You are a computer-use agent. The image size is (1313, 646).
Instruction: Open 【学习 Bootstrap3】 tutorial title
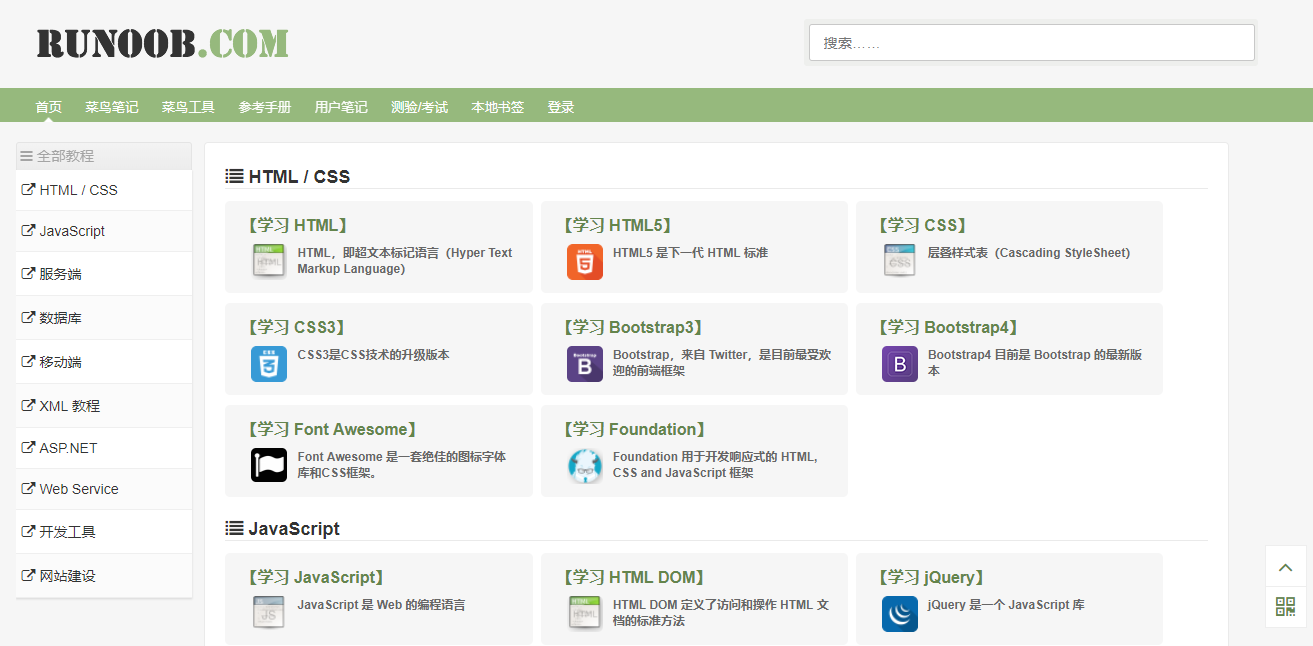coord(633,328)
